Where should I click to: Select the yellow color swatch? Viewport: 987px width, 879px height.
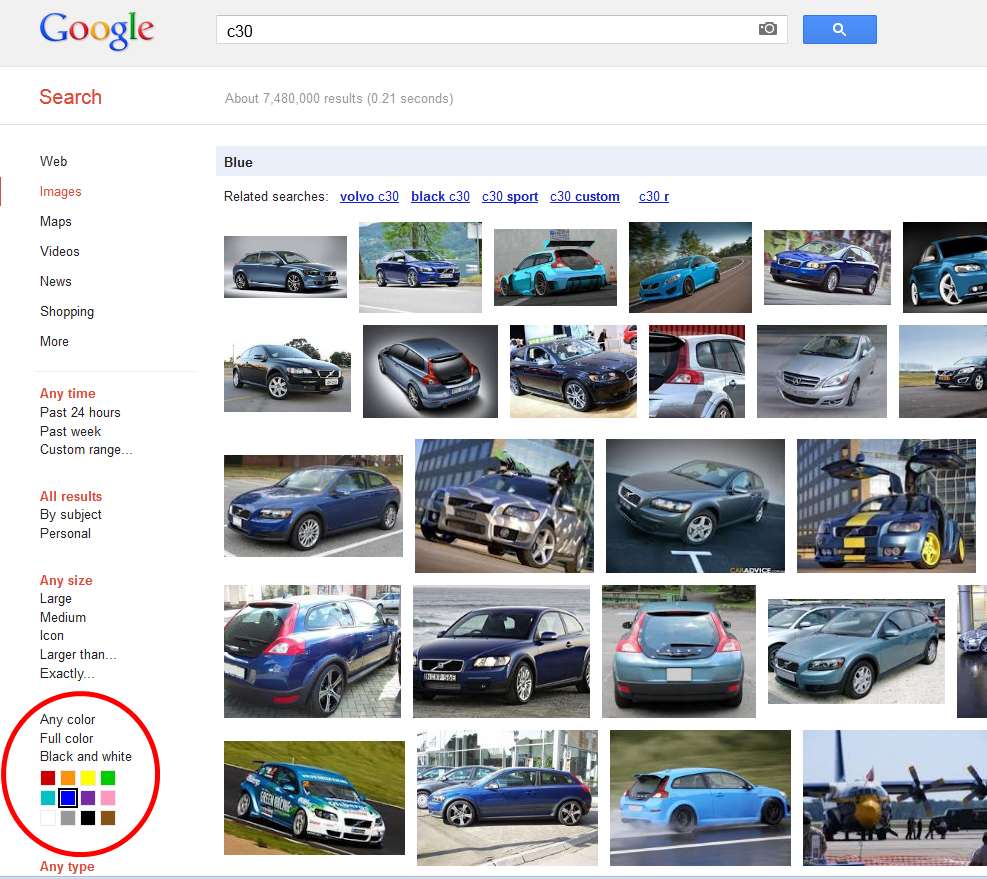click(x=88, y=778)
